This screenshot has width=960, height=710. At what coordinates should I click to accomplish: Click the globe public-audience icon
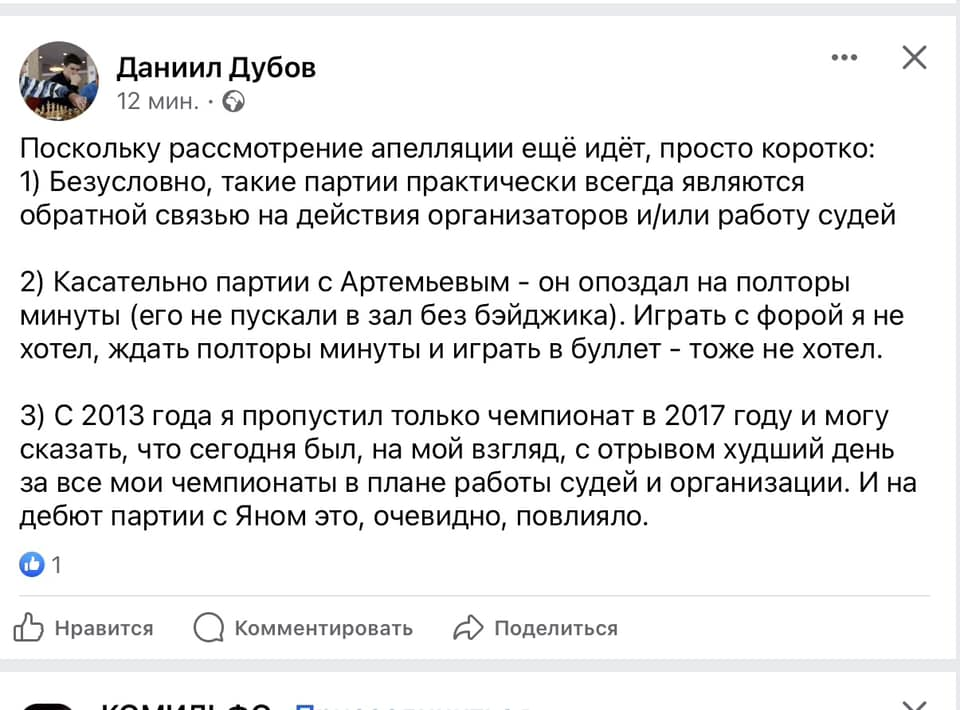point(234,101)
